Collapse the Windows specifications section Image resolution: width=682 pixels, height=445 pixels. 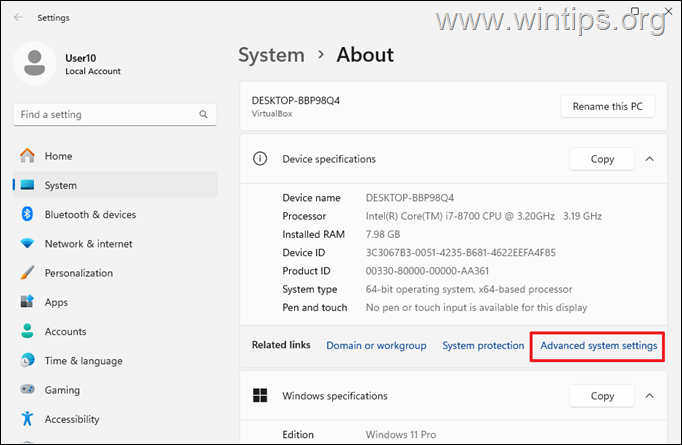[x=649, y=395]
